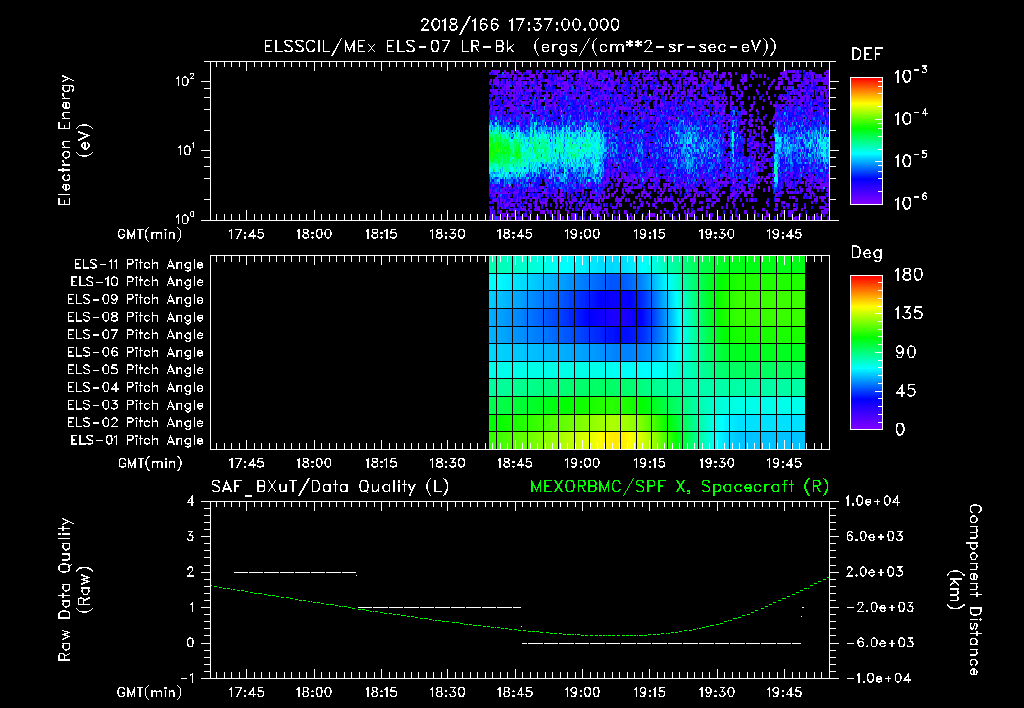Click the 4 tick on data quality axis
1024x708 pixels.
tap(191, 501)
